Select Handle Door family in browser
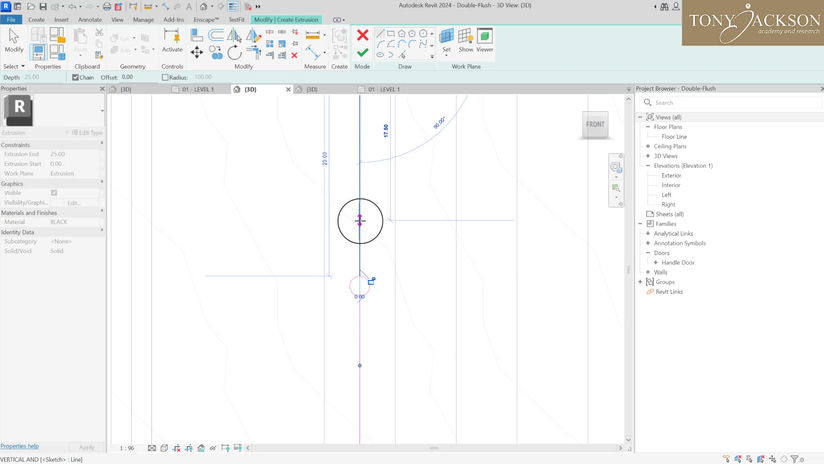This screenshot has width=824, height=464. coord(678,262)
